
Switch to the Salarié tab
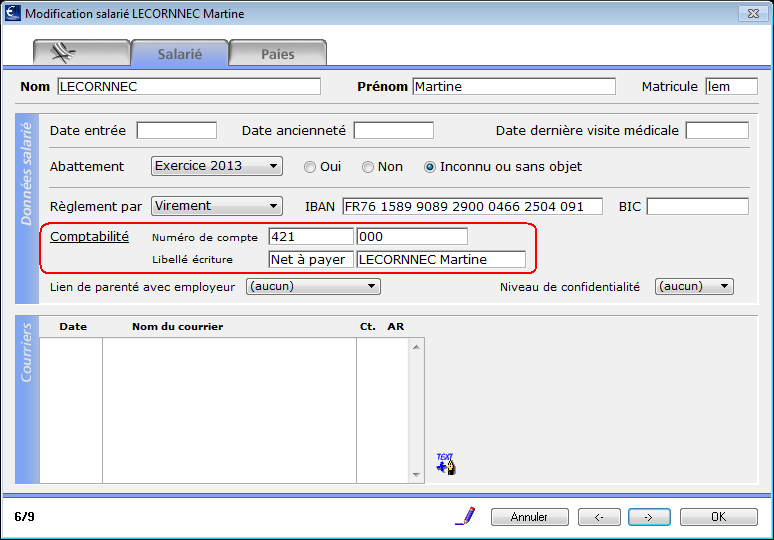pos(180,53)
